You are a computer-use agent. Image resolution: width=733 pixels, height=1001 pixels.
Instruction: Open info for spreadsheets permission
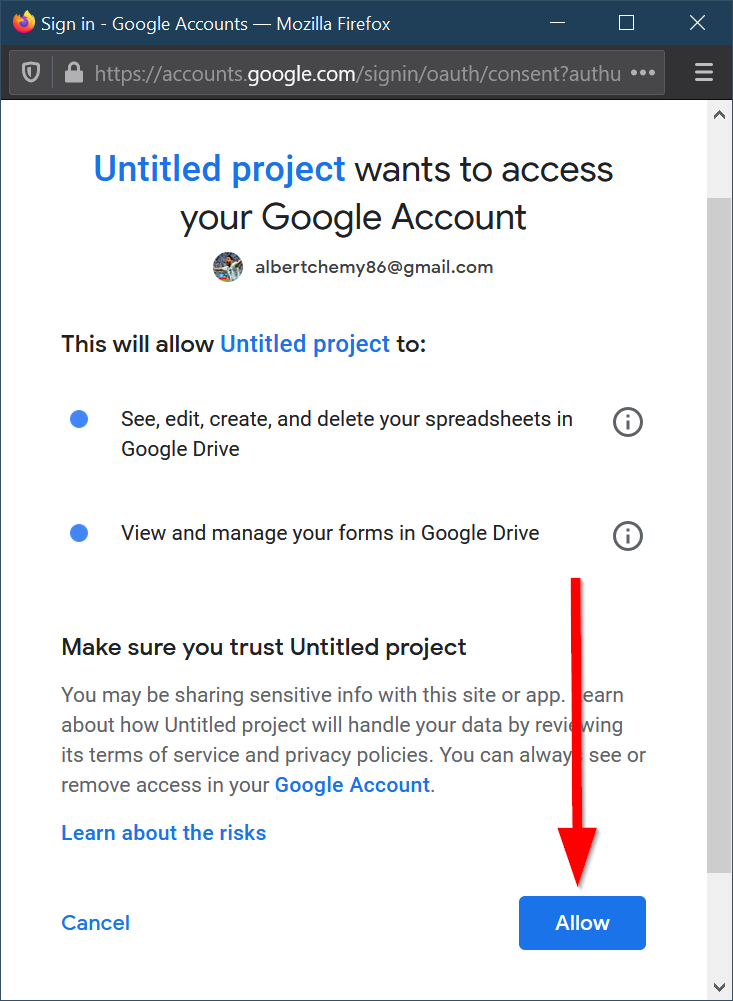tap(627, 422)
